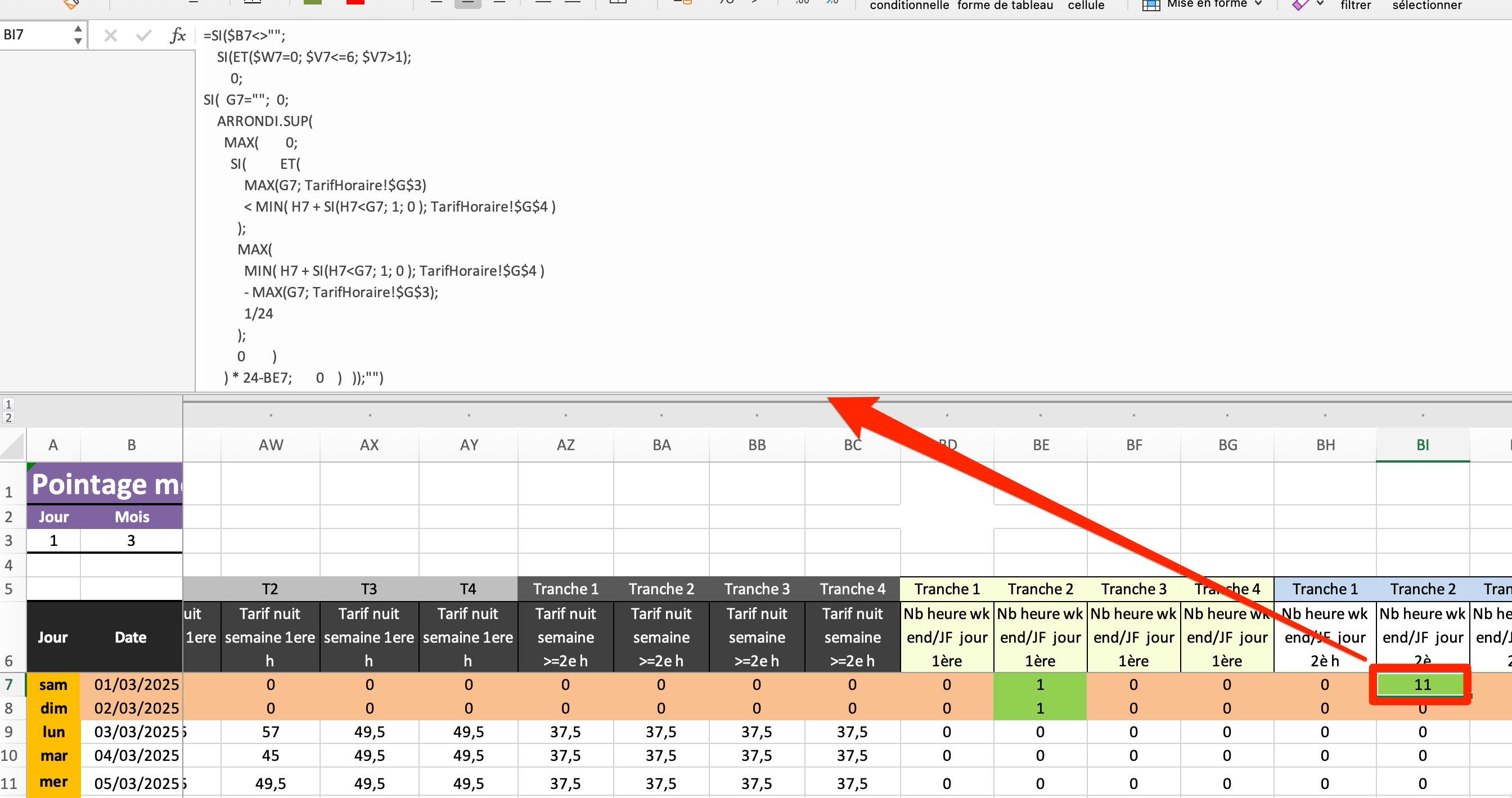Click the Select All corner triangle
This screenshot has width=1512, height=798.
click(x=13, y=445)
